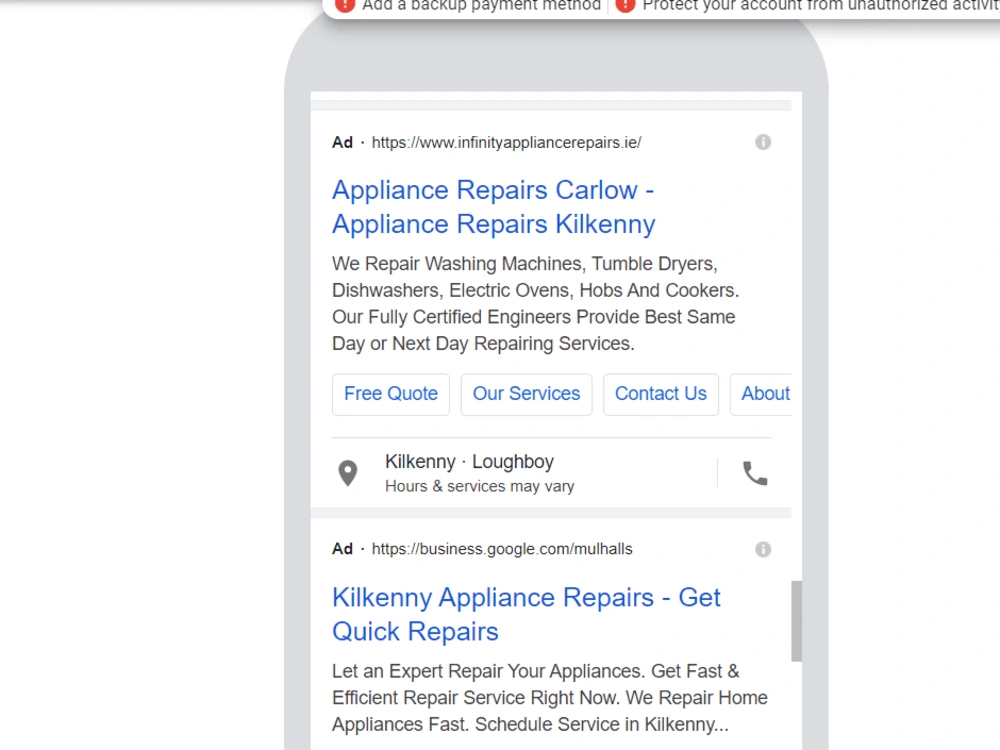Click the red alert icon for Protect your account
Viewport: 1000px width, 750px height.
tap(626, 5)
